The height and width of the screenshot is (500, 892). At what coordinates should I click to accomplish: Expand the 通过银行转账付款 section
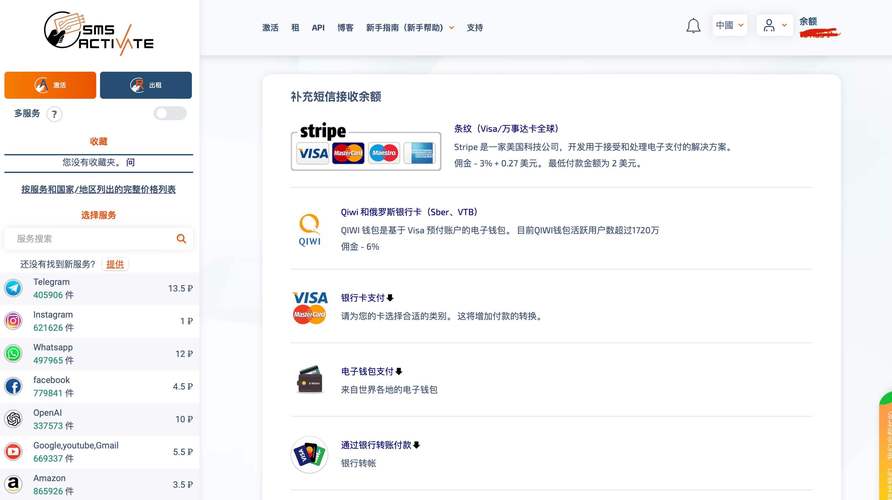(x=380, y=445)
